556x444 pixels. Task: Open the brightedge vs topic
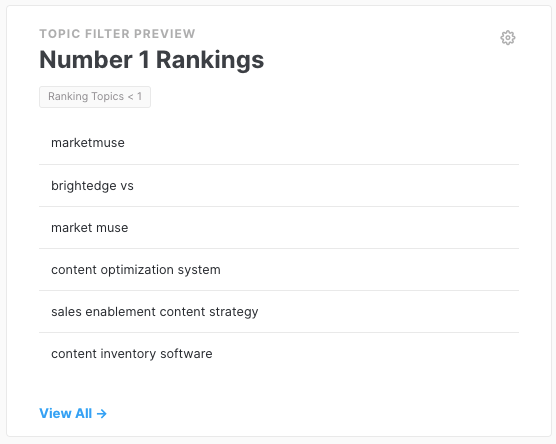[x=279, y=185]
